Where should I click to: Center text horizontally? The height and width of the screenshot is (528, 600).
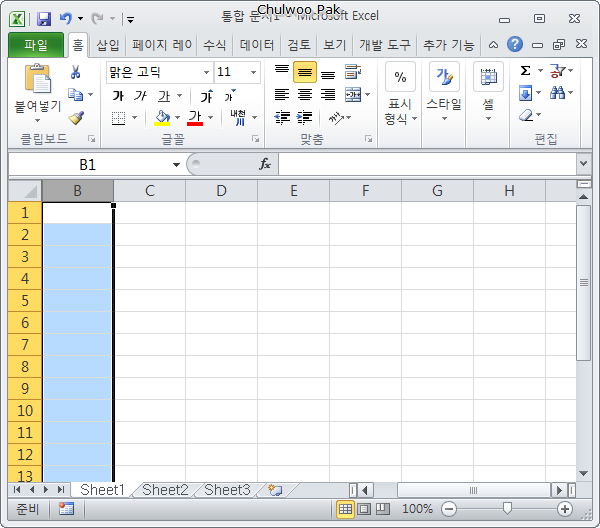point(305,95)
